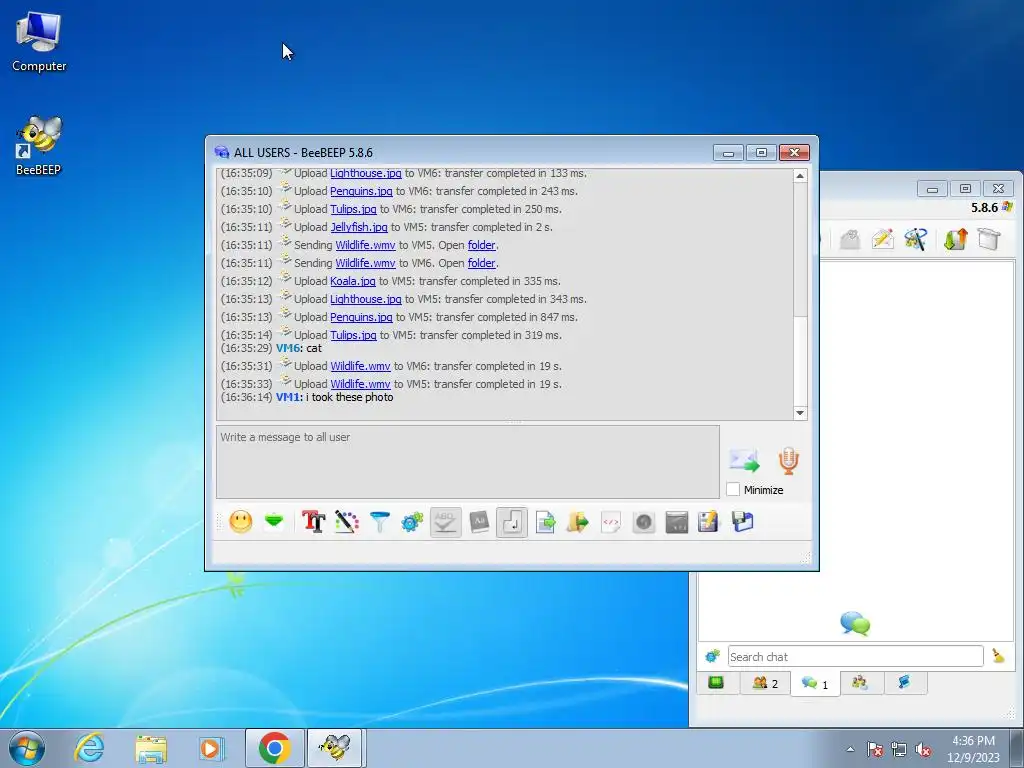Image resolution: width=1024 pixels, height=768 pixels.
Task: Click the write-message pencil envelope icon in main window
Action: pos(882,239)
